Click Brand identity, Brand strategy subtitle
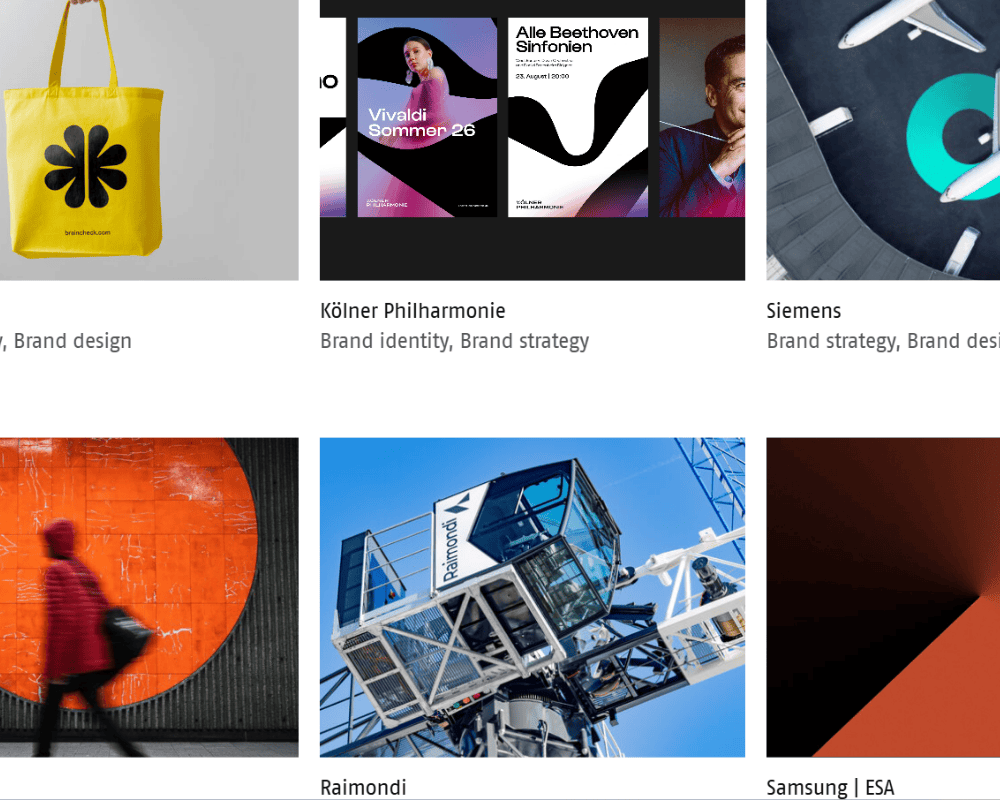1000x800 pixels. click(x=455, y=341)
